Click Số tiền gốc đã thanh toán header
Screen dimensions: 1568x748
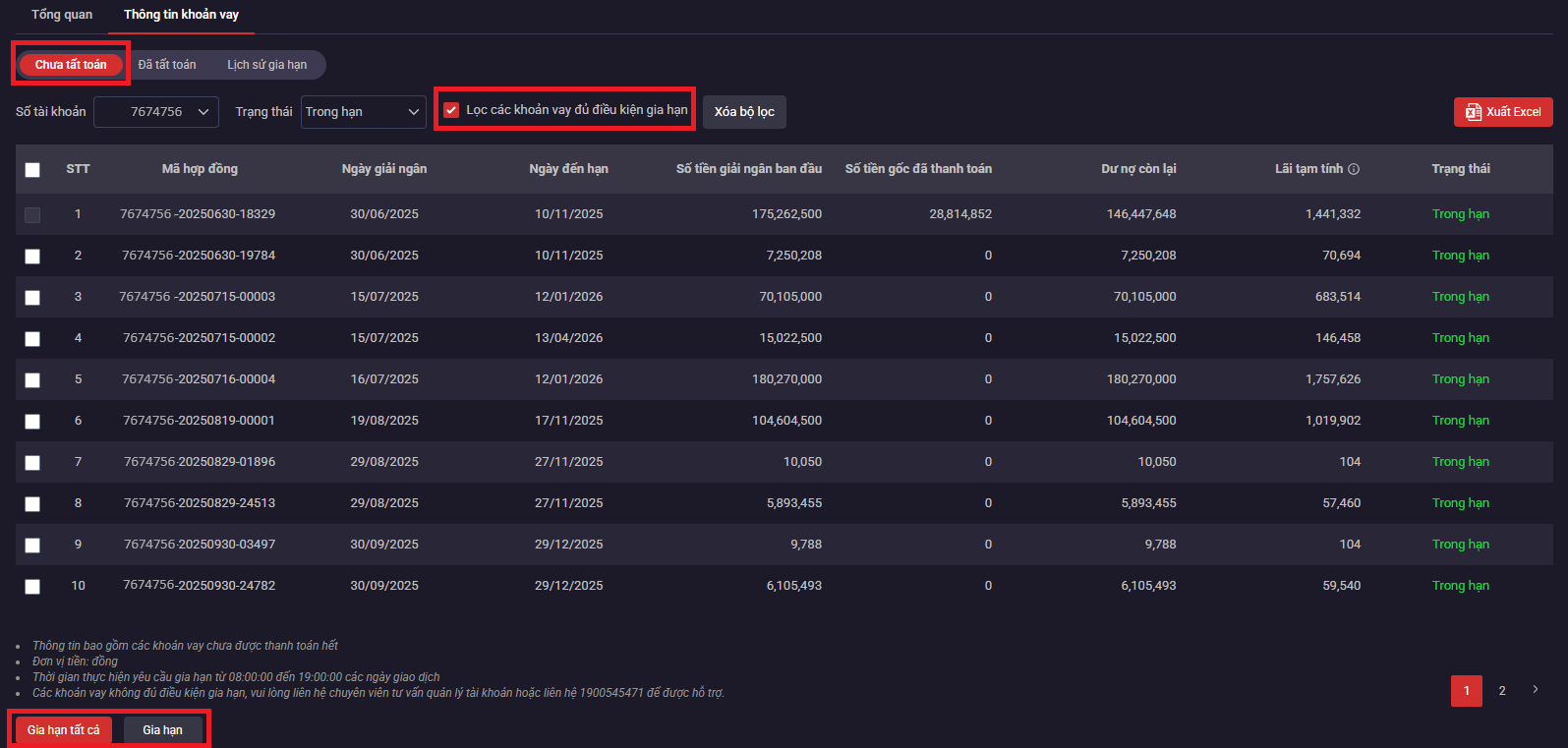(x=918, y=169)
